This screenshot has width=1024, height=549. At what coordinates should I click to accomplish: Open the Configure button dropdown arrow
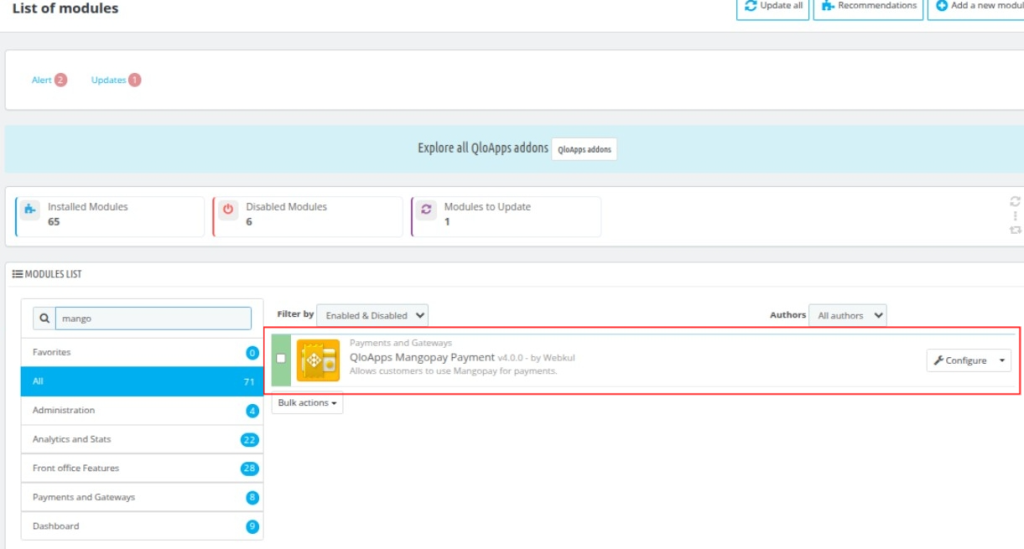pyautogui.click(x=1002, y=360)
